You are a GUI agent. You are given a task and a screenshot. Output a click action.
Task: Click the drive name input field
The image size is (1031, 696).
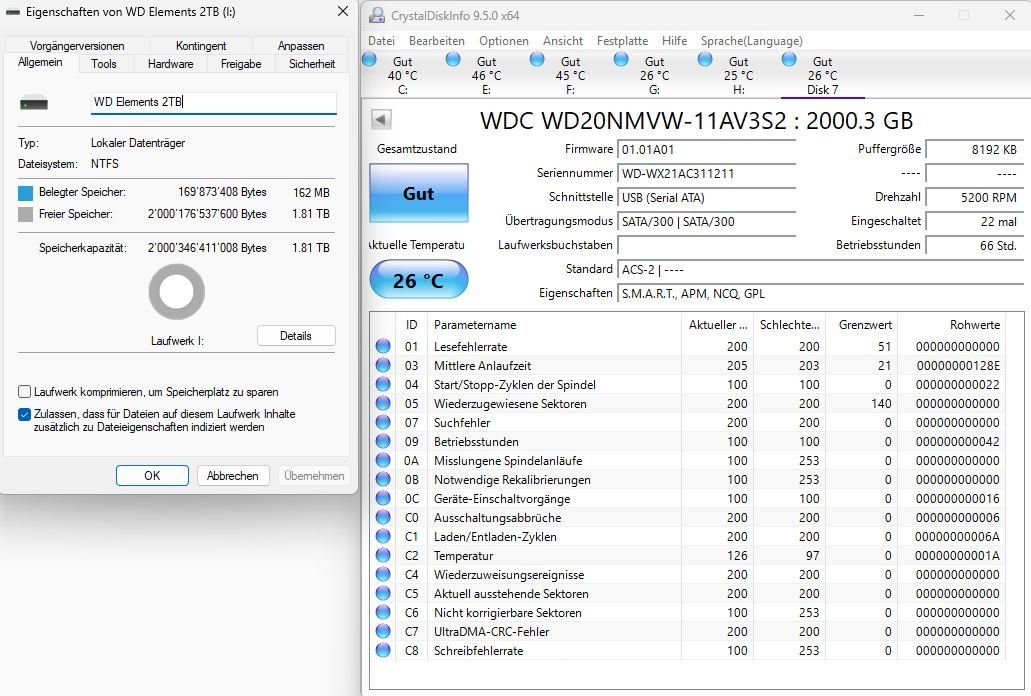click(214, 102)
